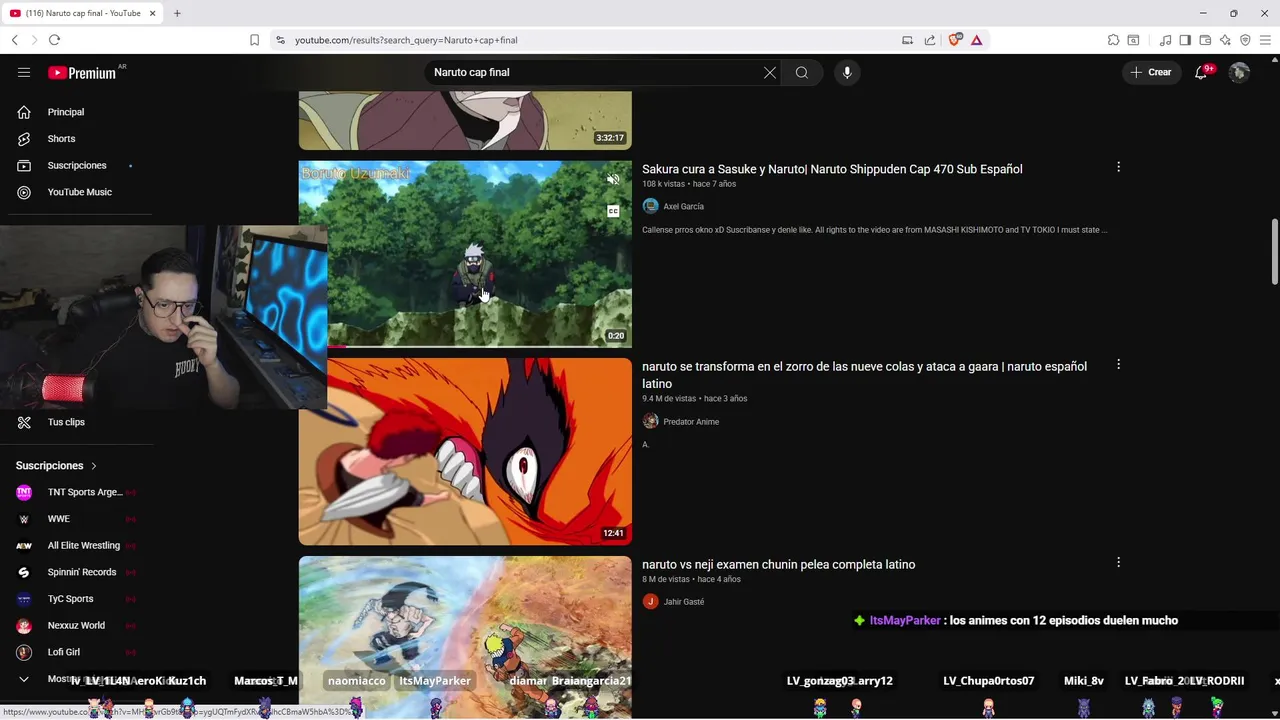Image resolution: width=1280 pixels, height=720 pixels.
Task: Open a new browser tab with plus
Action: tap(177, 13)
